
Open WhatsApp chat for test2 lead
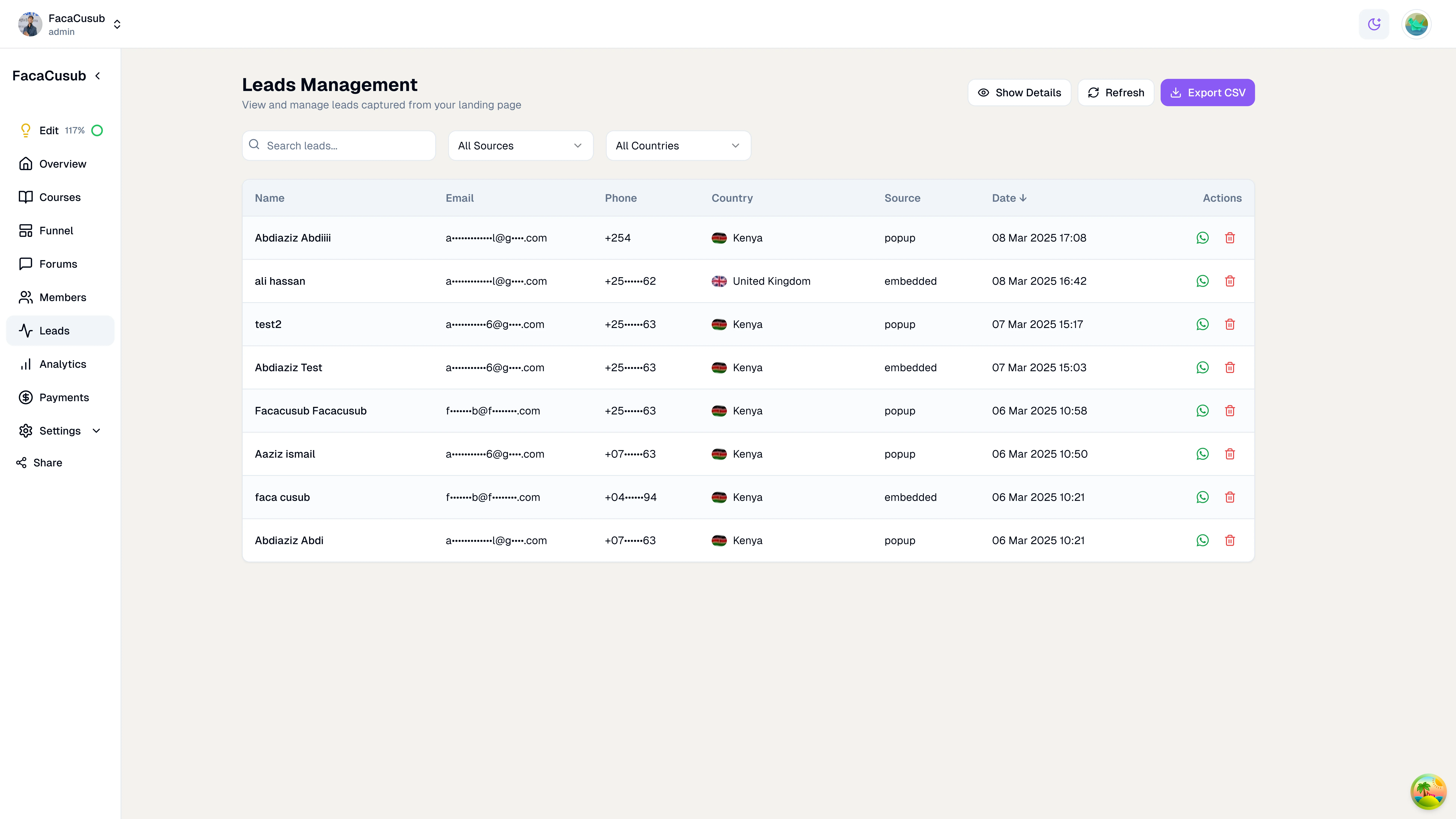1202,324
